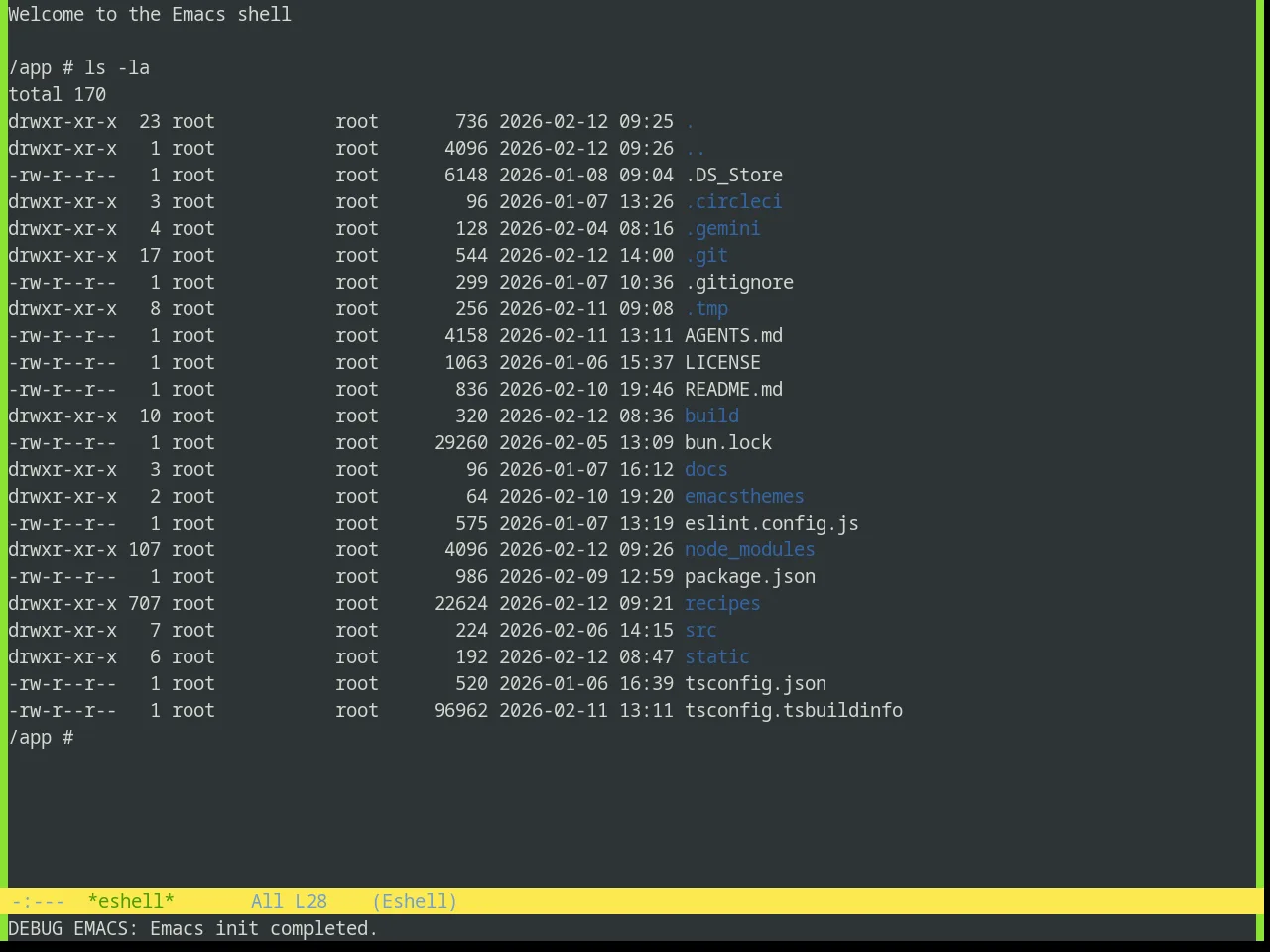1270x952 pixels.
Task: Click the date 2026-02-04 08:16 in .gemini row
Action: point(586,229)
